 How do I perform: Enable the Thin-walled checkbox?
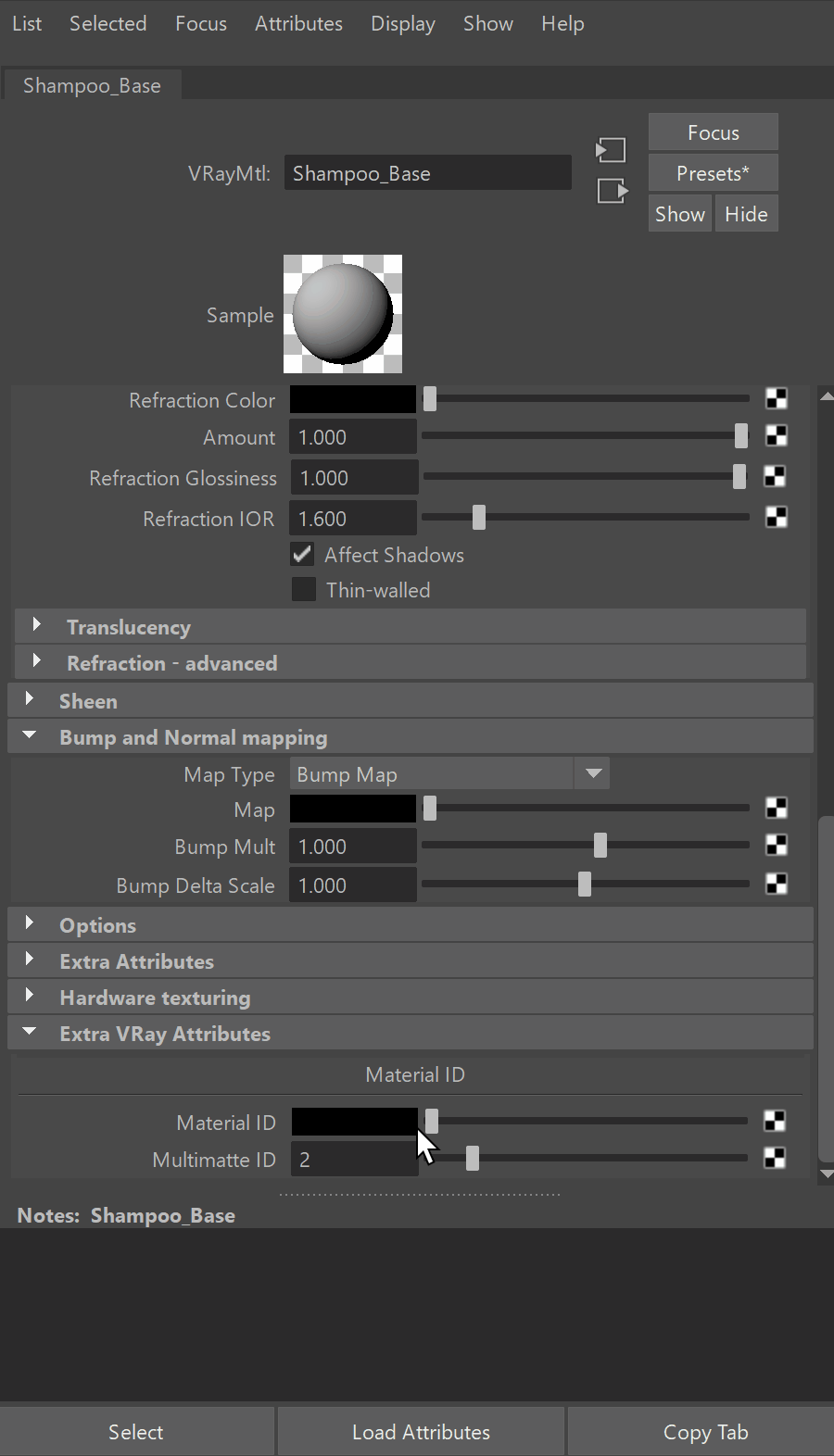click(304, 589)
